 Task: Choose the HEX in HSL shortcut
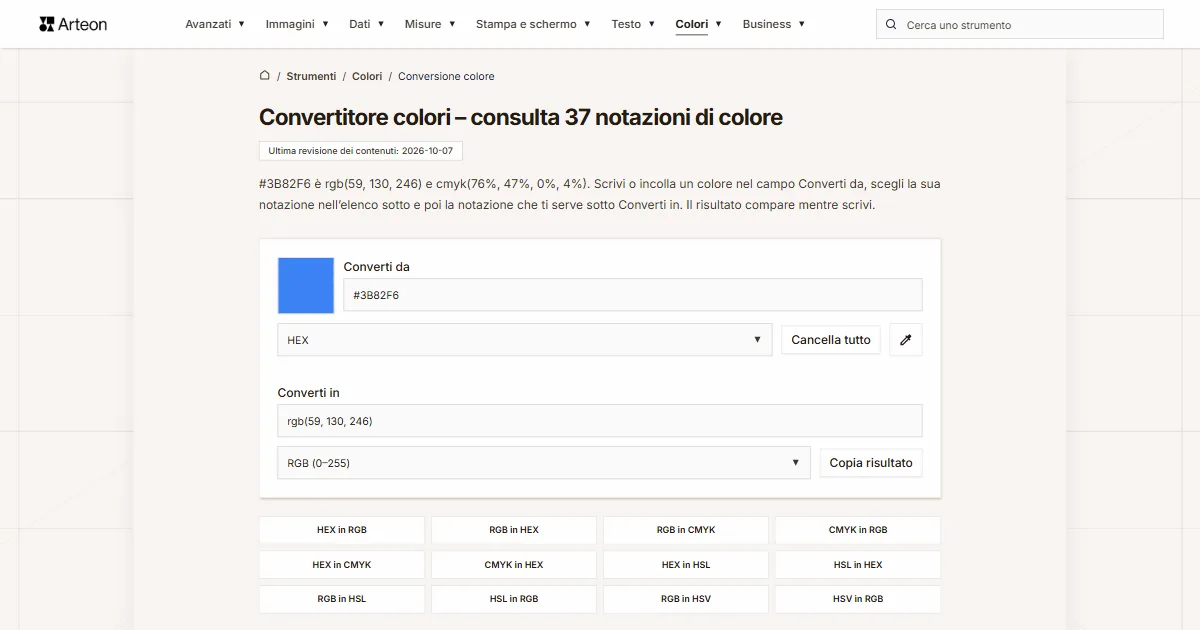point(686,565)
